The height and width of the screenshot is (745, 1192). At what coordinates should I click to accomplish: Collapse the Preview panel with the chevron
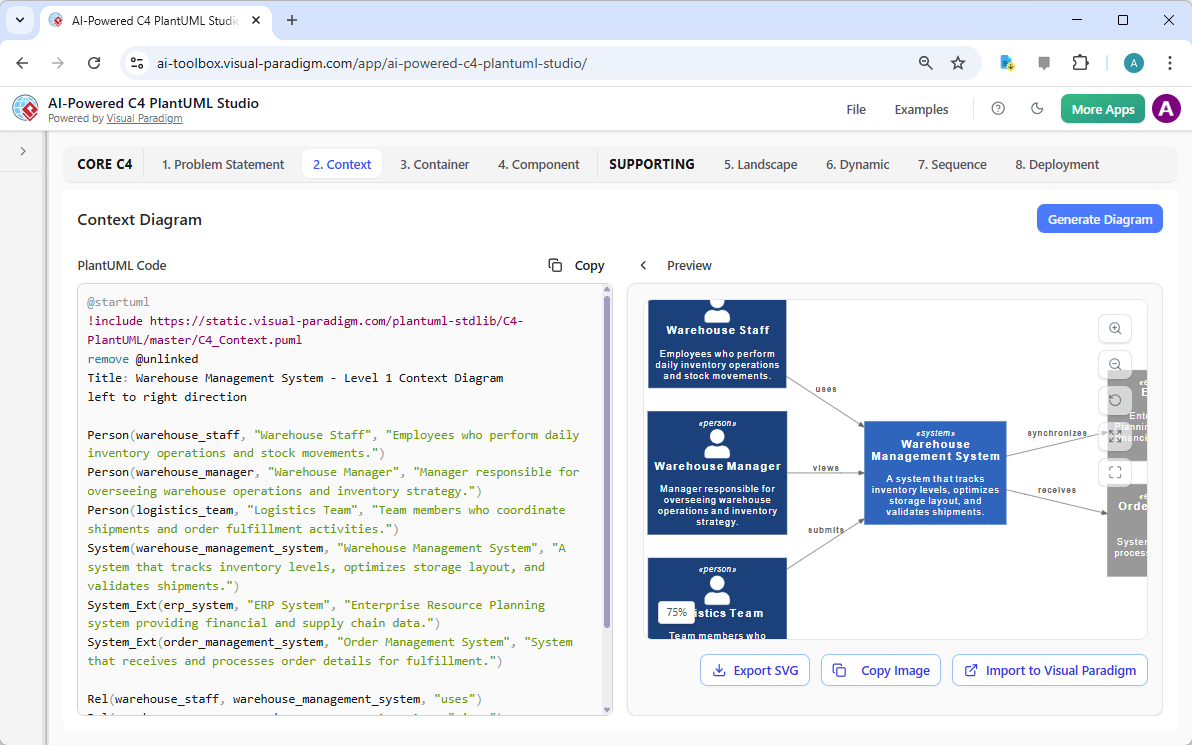point(643,265)
